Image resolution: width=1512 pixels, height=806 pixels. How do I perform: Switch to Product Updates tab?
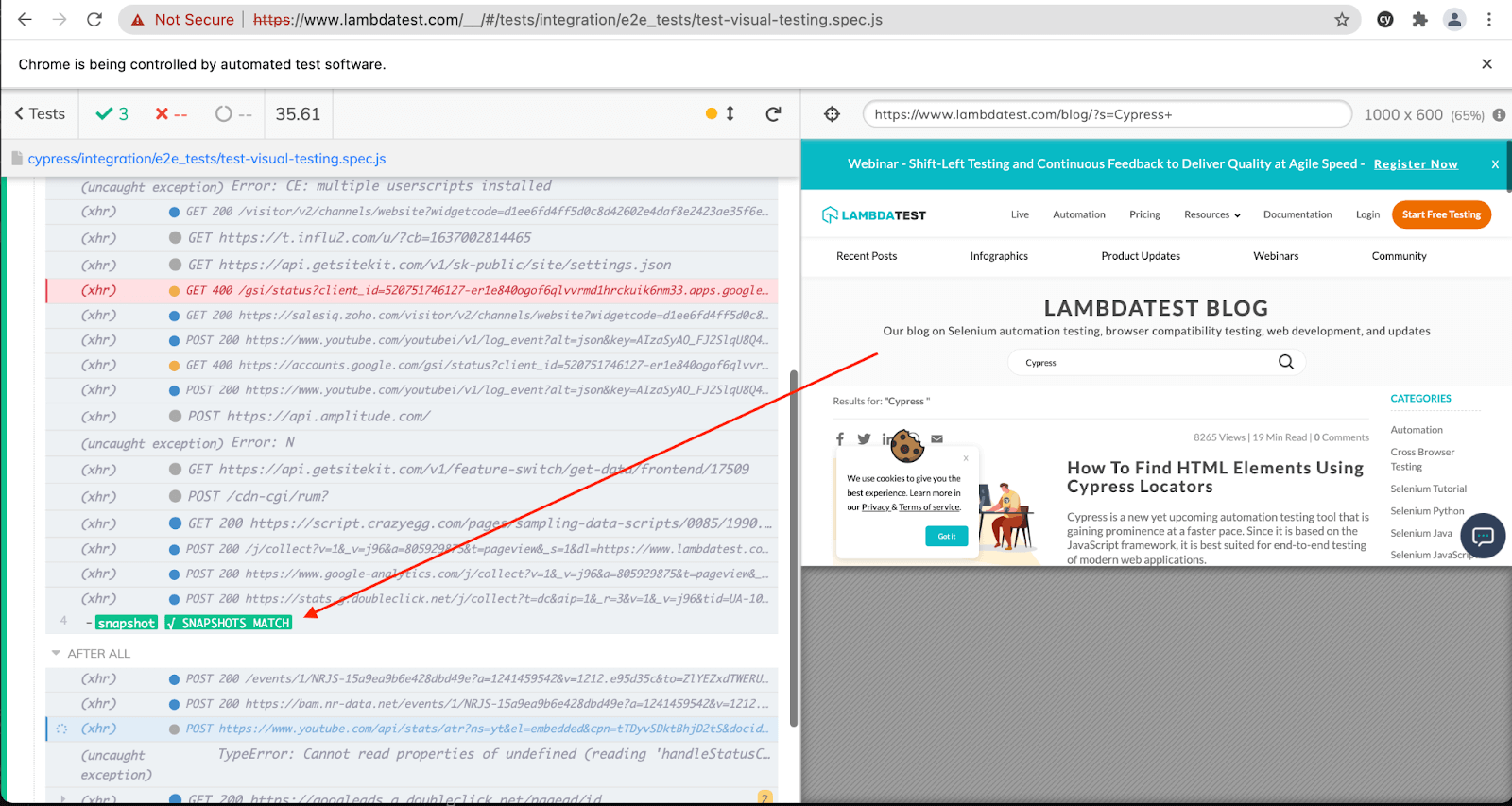pyautogui.click(x=1141, y=256)
